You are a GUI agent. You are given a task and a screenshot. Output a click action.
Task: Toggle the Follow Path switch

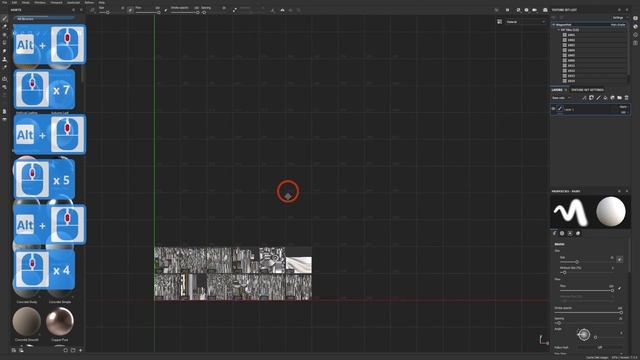click(x=600, y=347)
